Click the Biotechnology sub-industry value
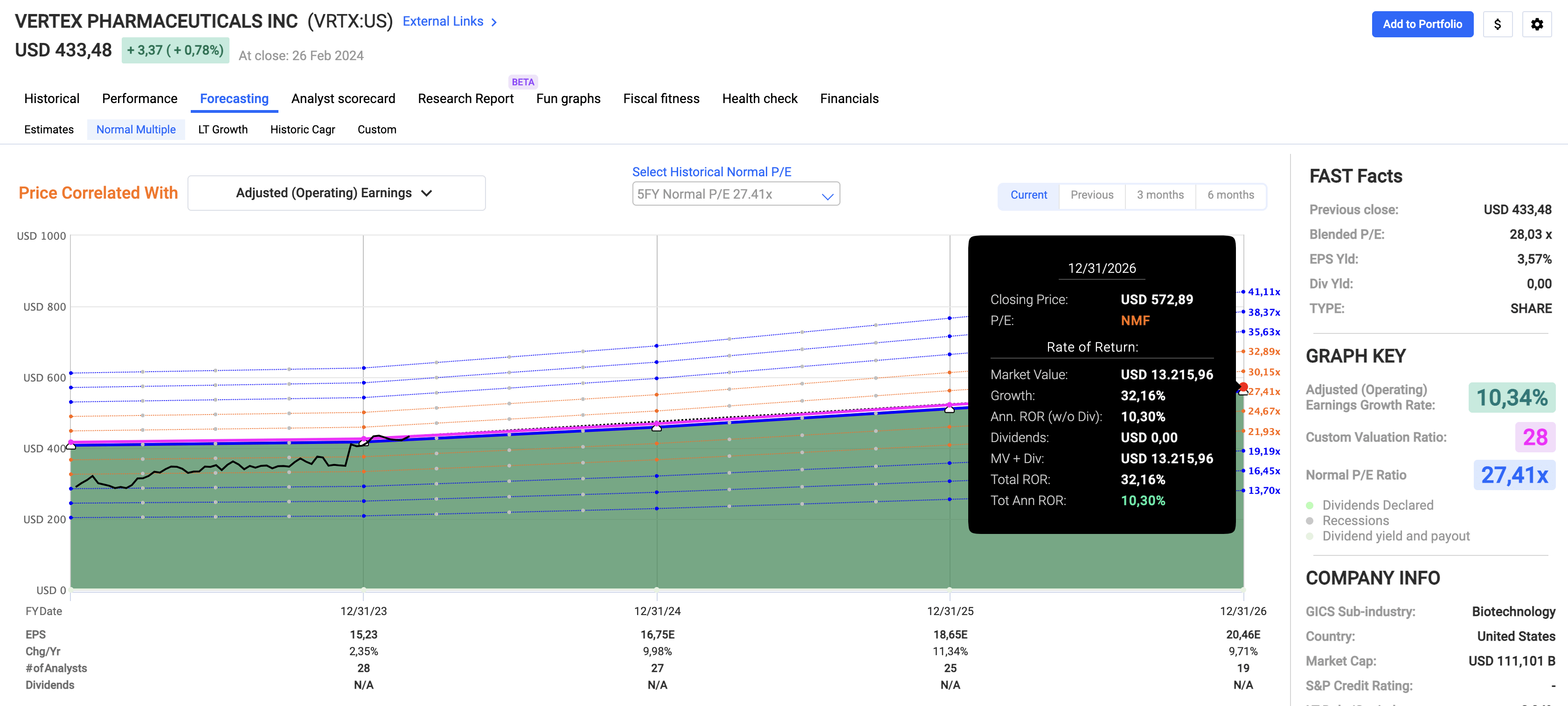Viewport: 1568px width, 706px height. click(1513, 612)
